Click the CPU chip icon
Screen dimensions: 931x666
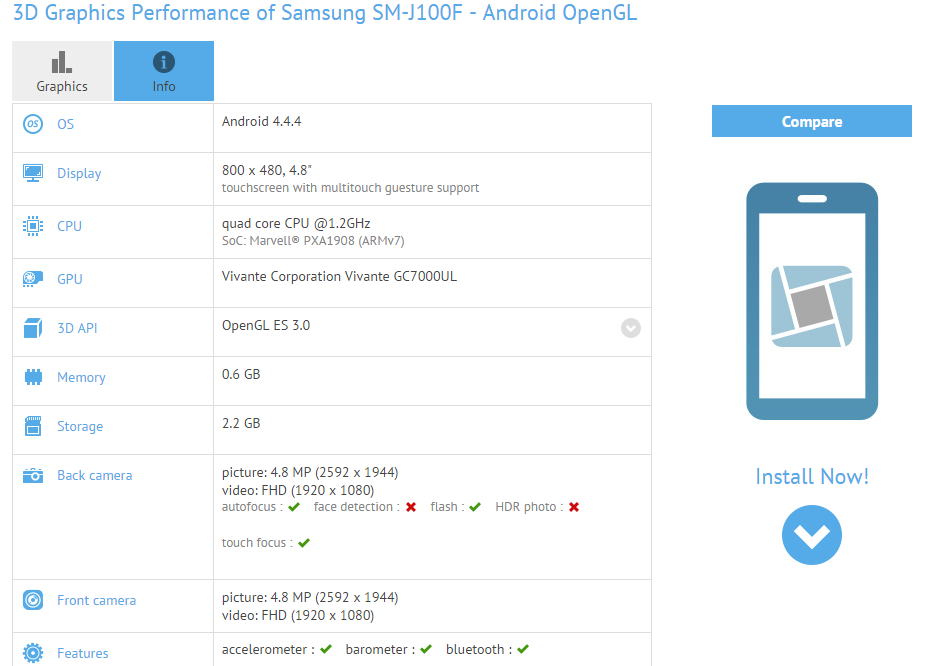(33, 226)
